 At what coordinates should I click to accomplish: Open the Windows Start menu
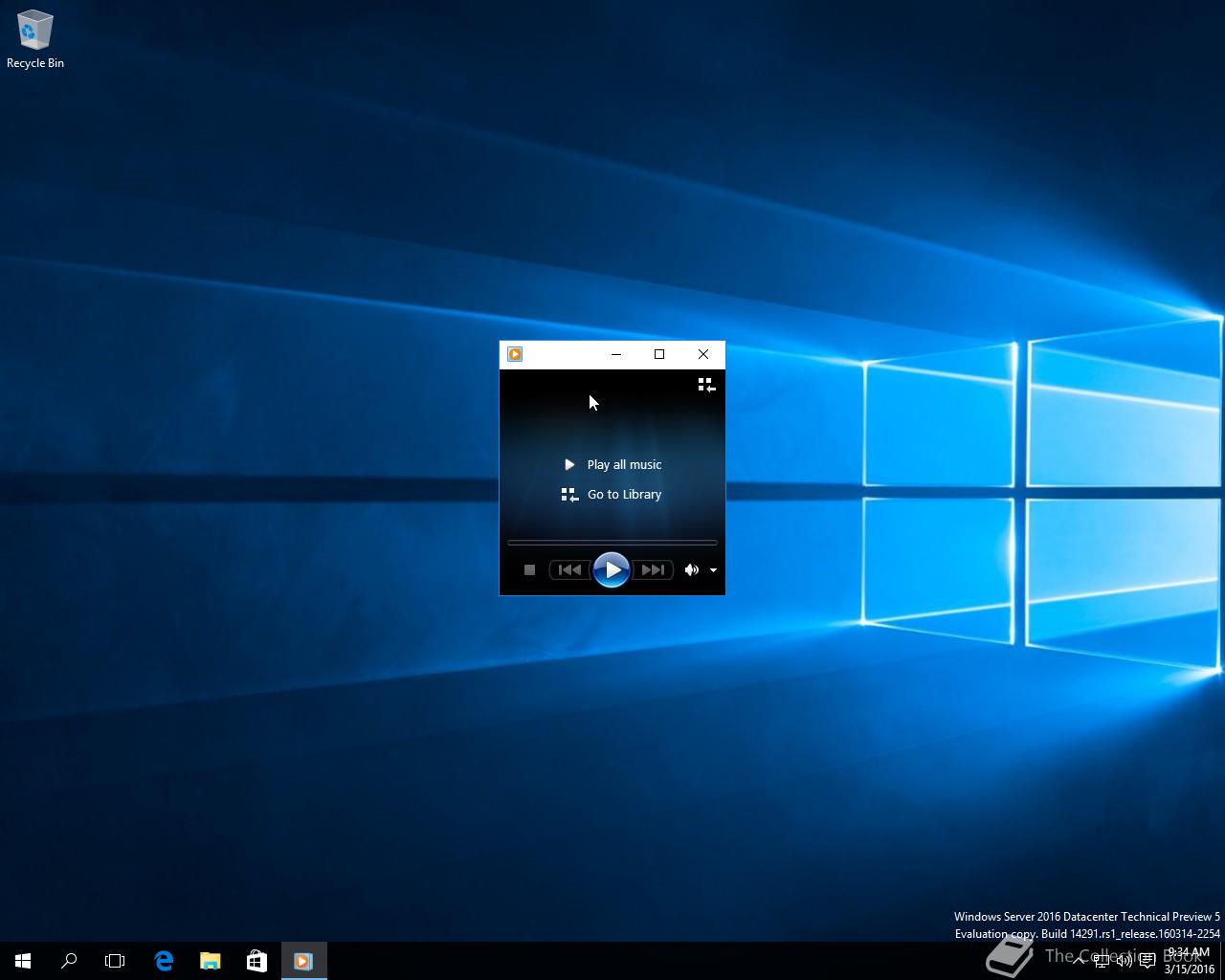[x=23, y=961]
